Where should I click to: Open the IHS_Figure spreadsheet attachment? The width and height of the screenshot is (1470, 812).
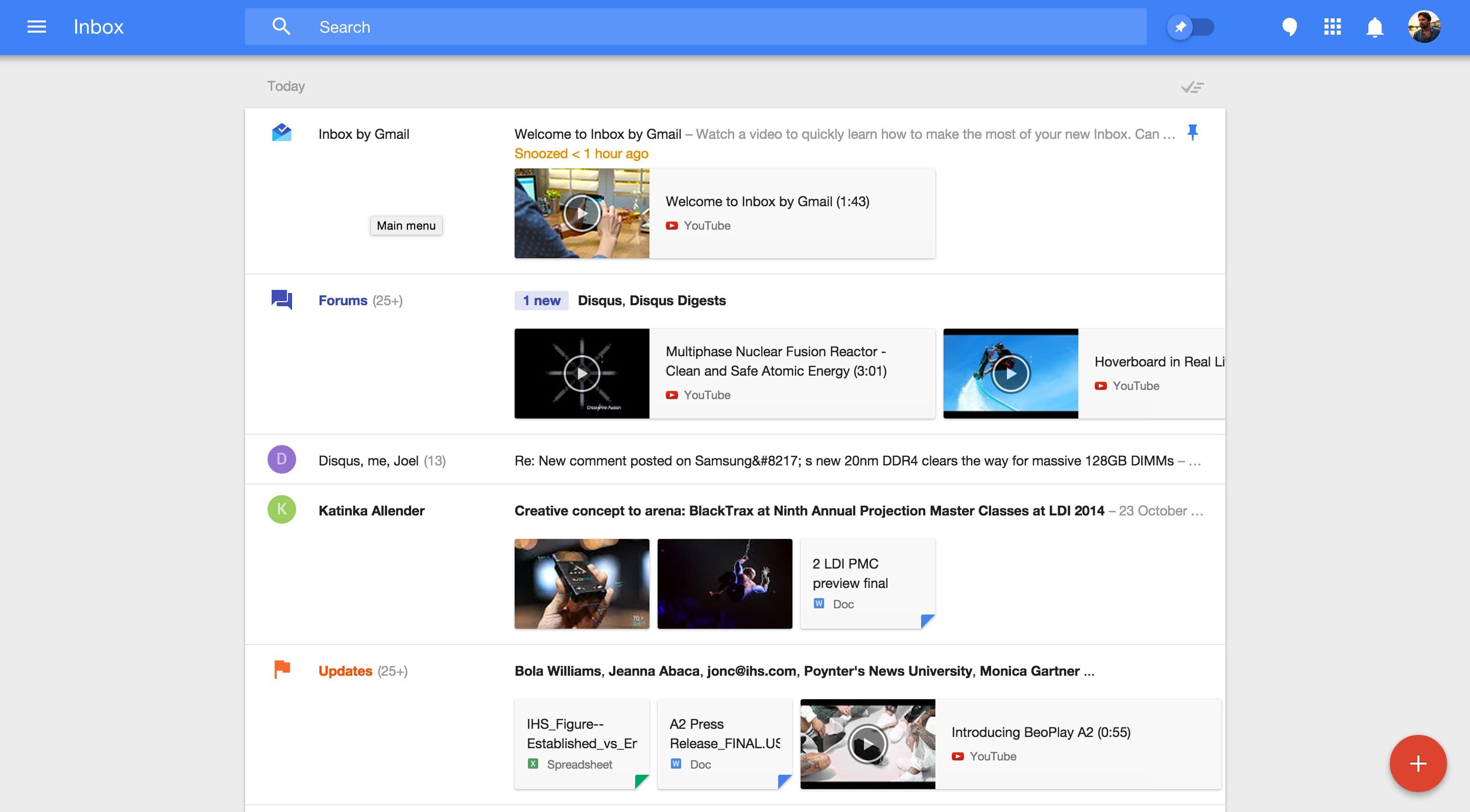tap(582, 744)
